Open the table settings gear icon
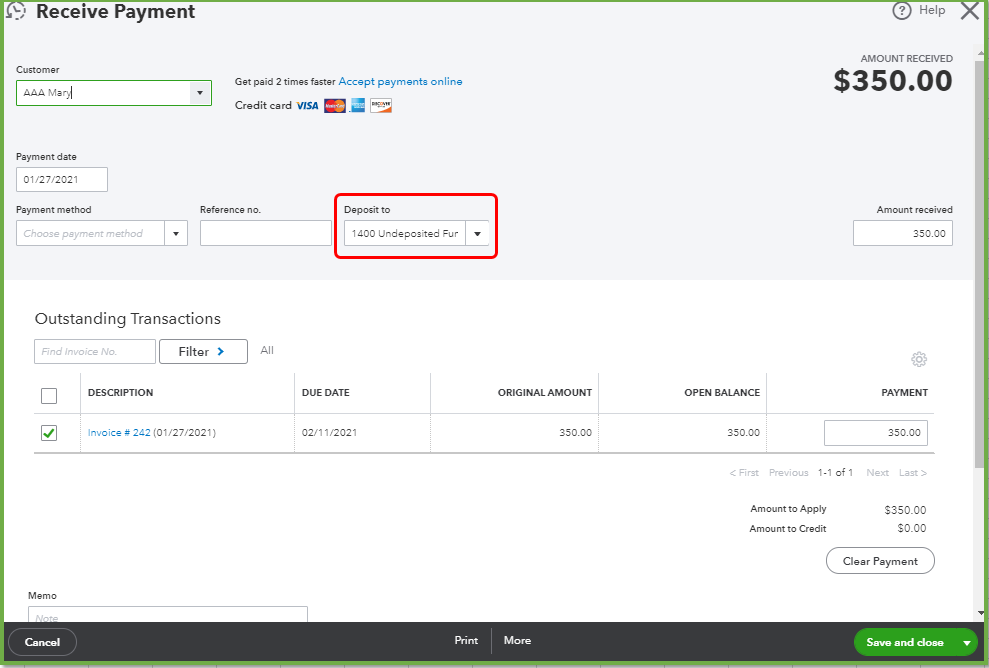 click(x=919, y=359)
